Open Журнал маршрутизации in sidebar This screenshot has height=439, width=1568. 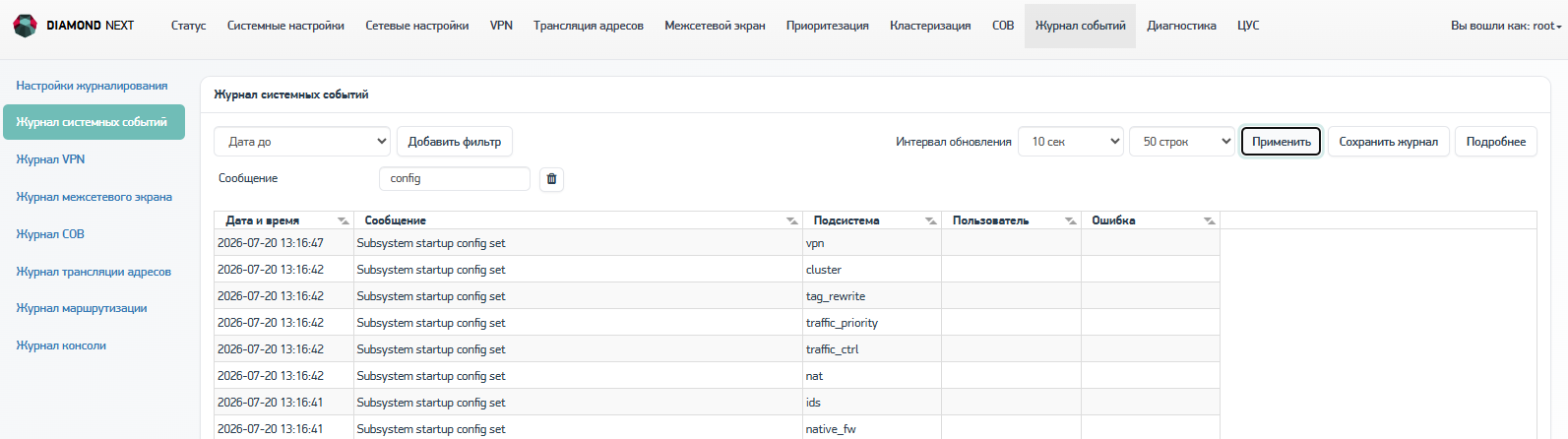pos(82,308)
